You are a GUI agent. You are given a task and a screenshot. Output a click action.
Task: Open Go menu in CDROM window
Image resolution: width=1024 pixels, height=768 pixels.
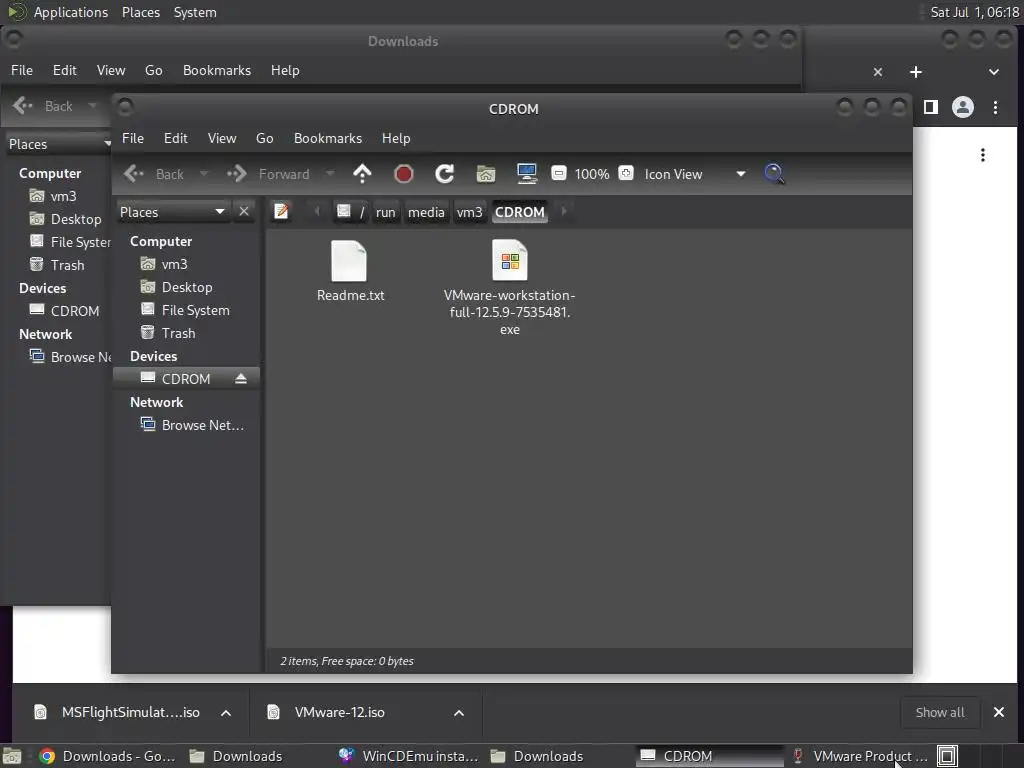point(264,138)
